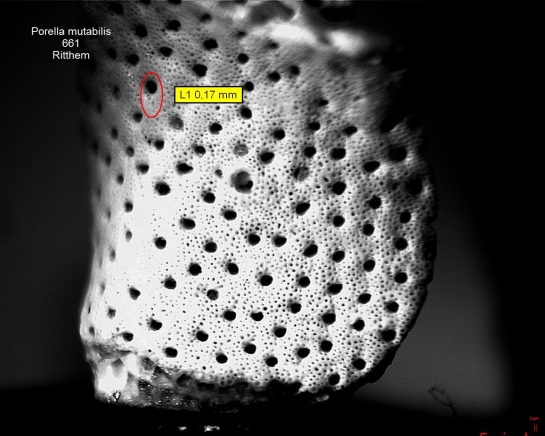Viewport: 545px width, 436px height.
Task: Click the small red scale value text
Action: pos(534,418)
